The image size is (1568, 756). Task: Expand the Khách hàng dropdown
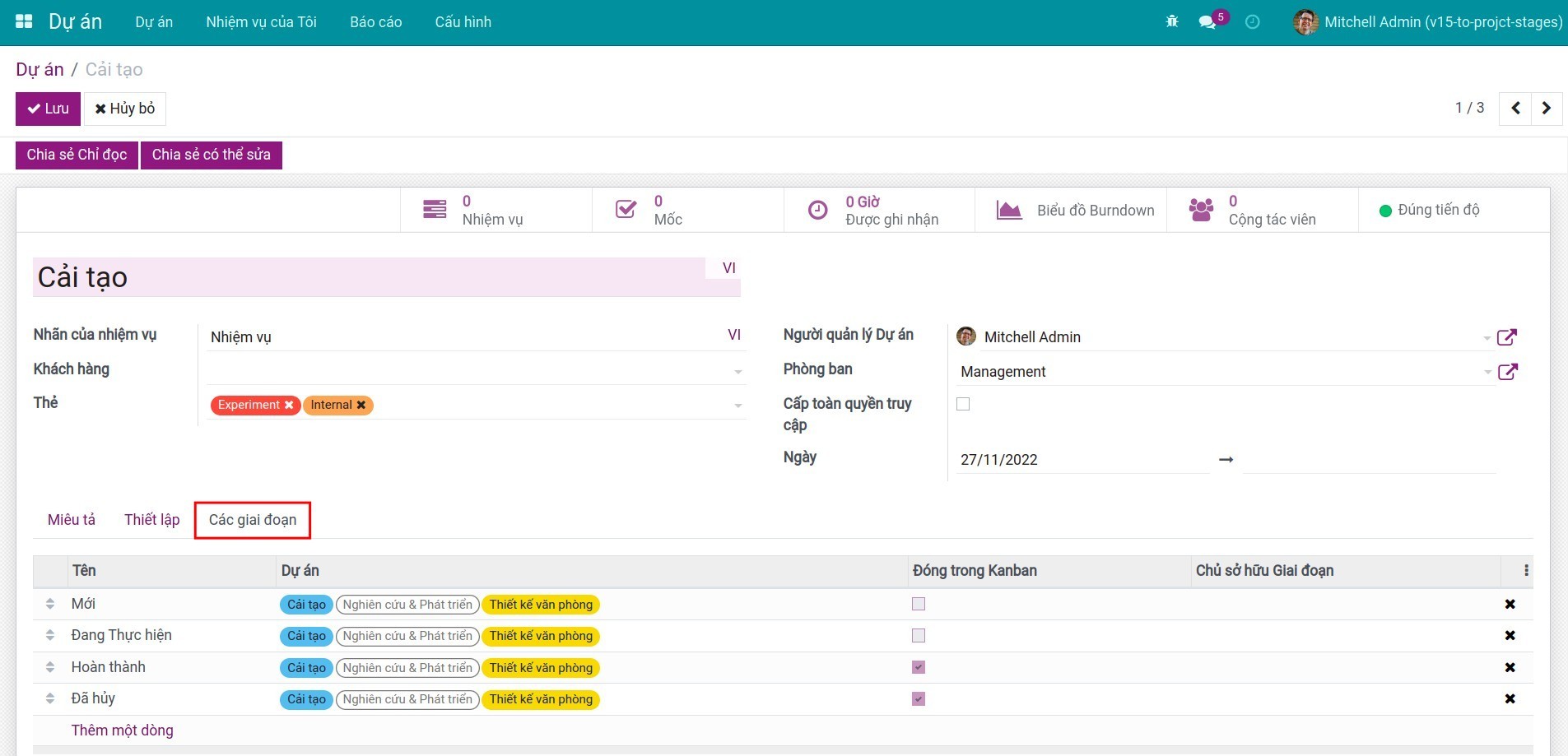pyautogui.click(x=737, y=372)
